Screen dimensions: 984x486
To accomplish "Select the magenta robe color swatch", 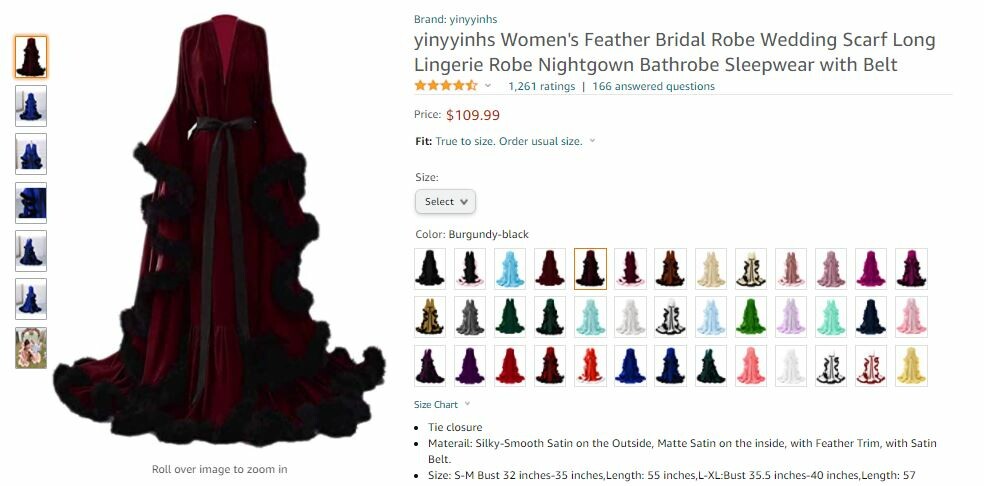I will [872, 269].
